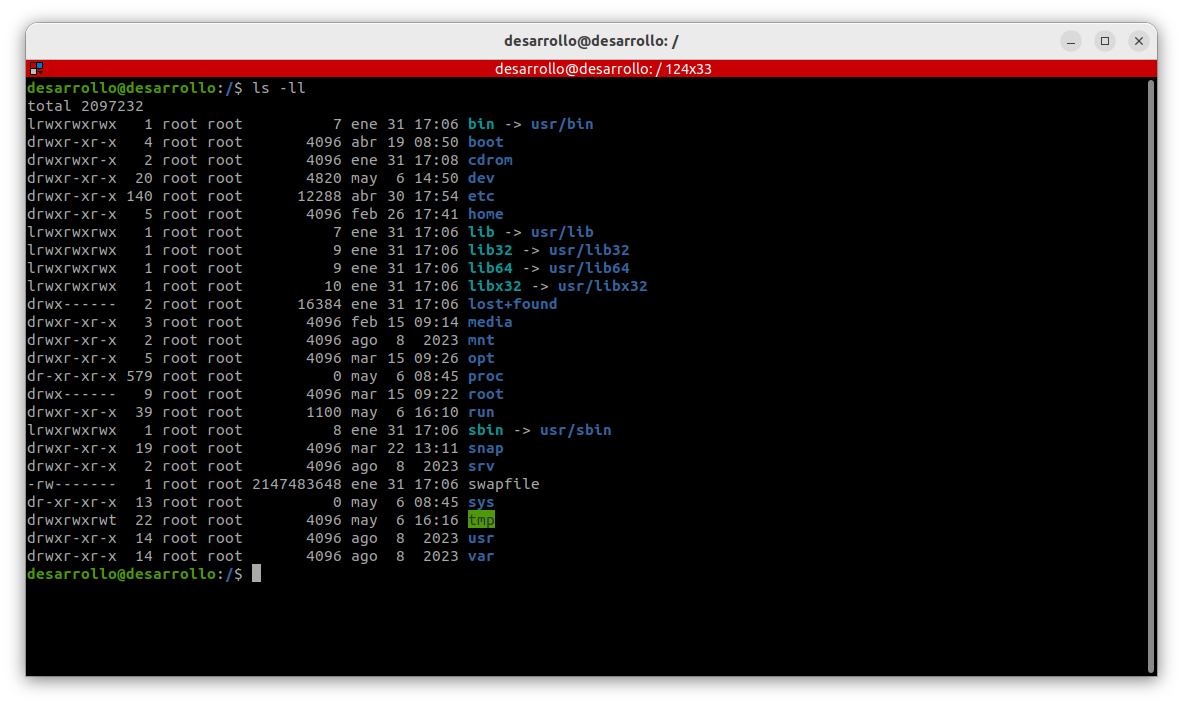Maximize the terminal window
1183x705 pixels.
1104,41
